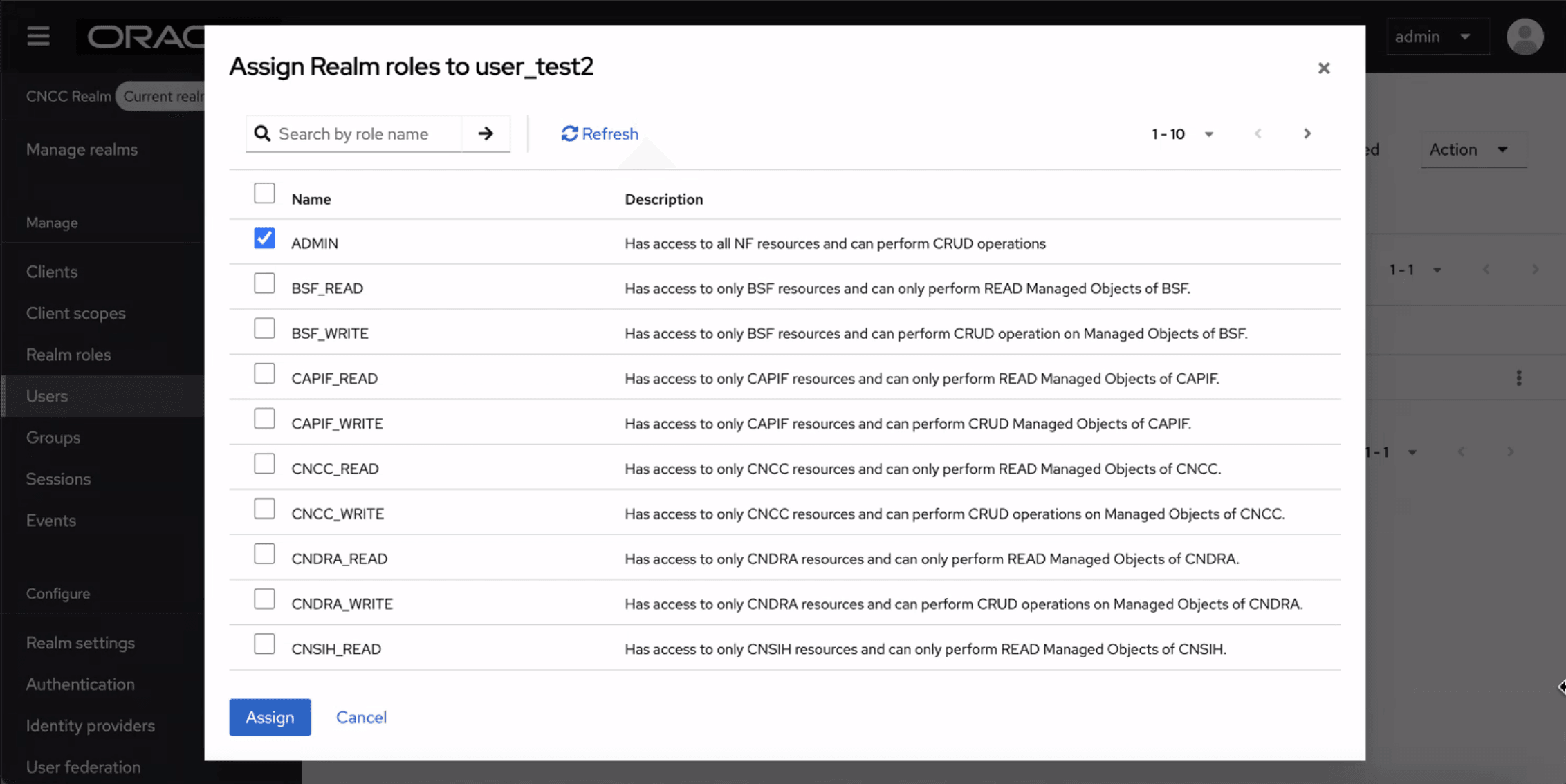Go to next page of roles
Image resolution: width=1566 pixels, height=784 pixels.
(1307, 133)
